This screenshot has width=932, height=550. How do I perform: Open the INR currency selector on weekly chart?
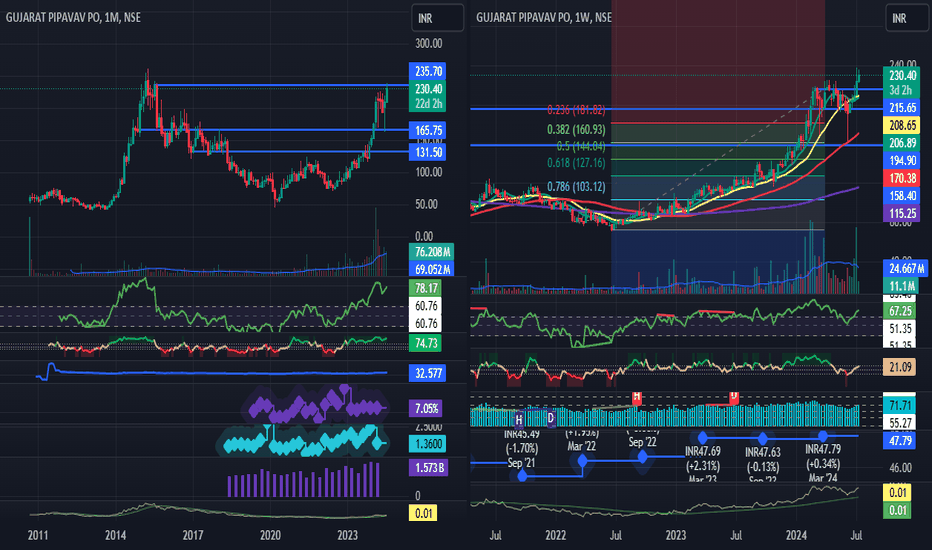pyautogui.click(x=908, y=18)
